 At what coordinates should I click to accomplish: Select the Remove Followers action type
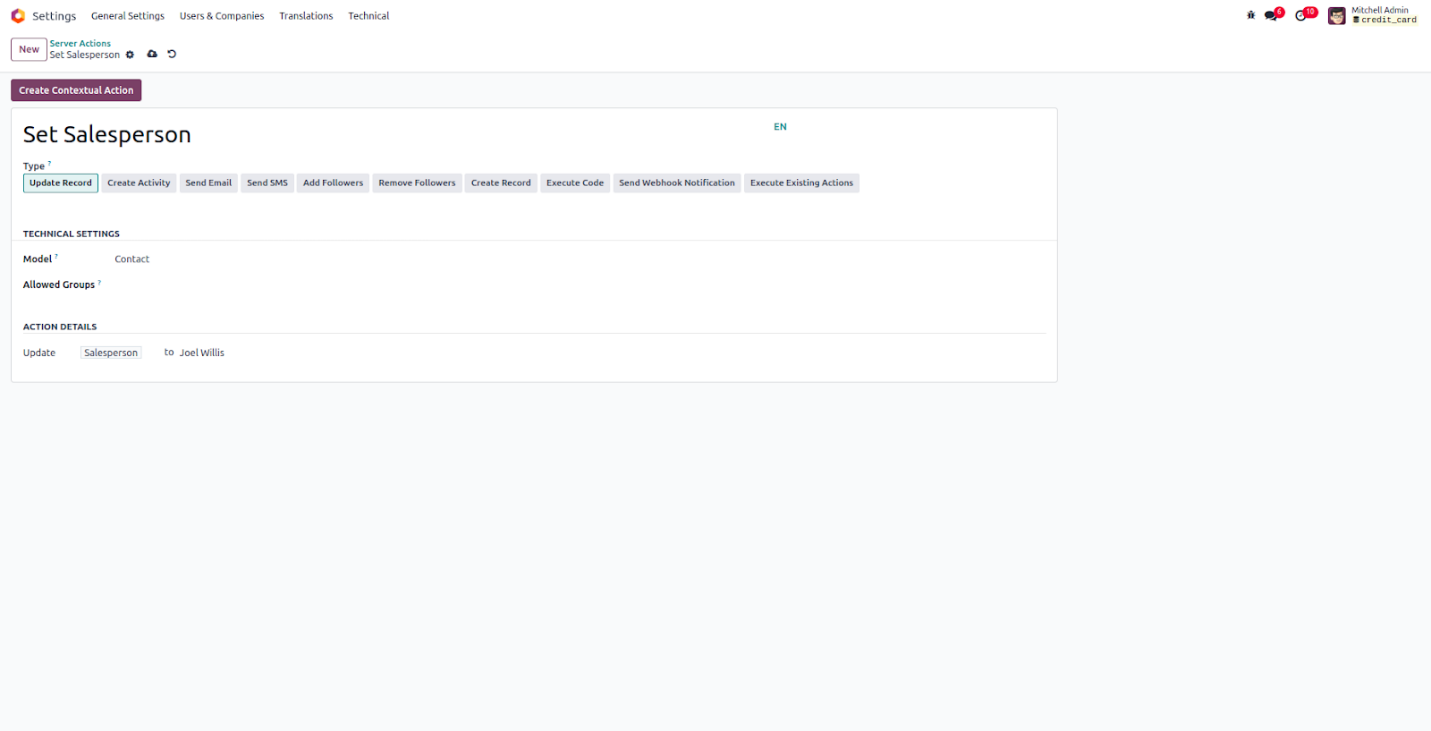tap(417, 183)
